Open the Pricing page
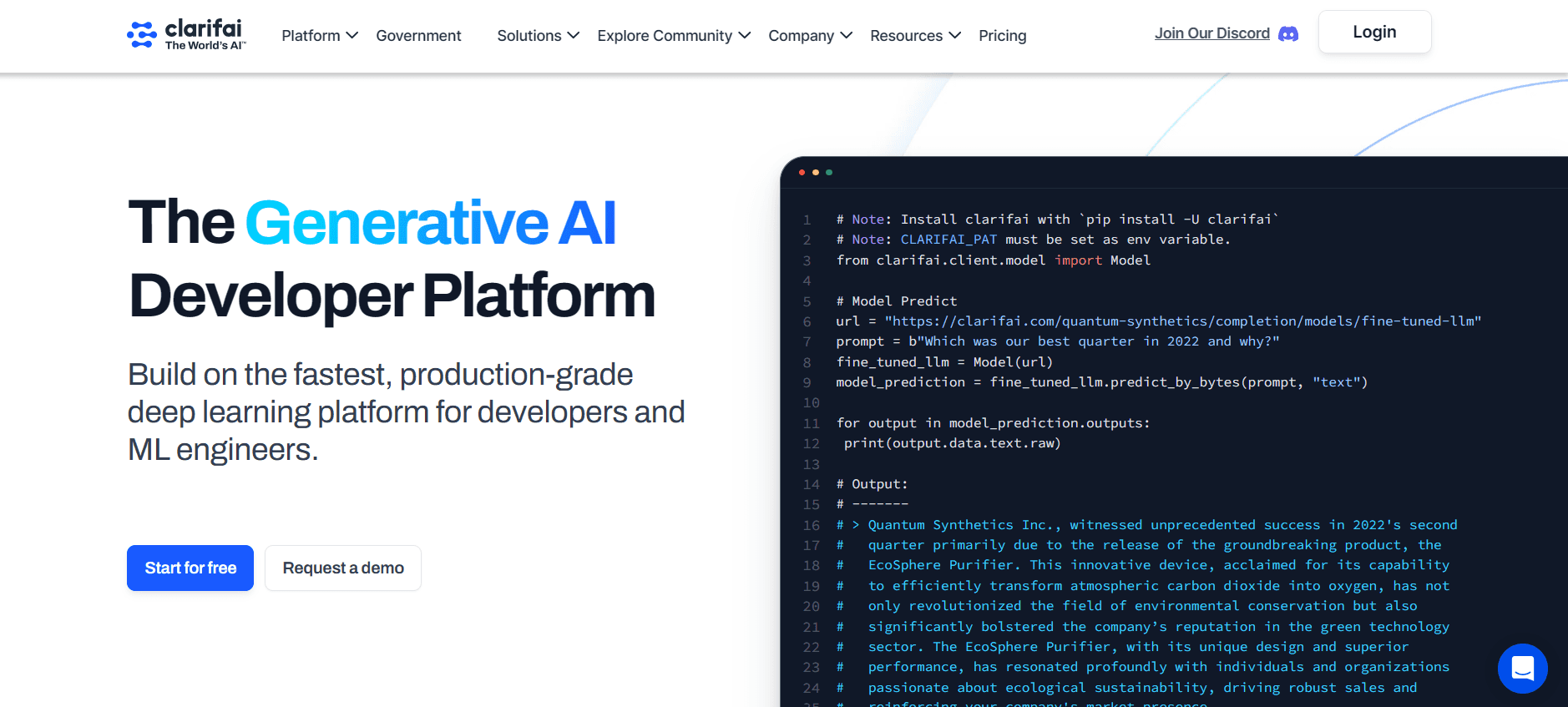Image resolution: width=1568 pixels, height=707 pixels. click(x=1002, y=36)
